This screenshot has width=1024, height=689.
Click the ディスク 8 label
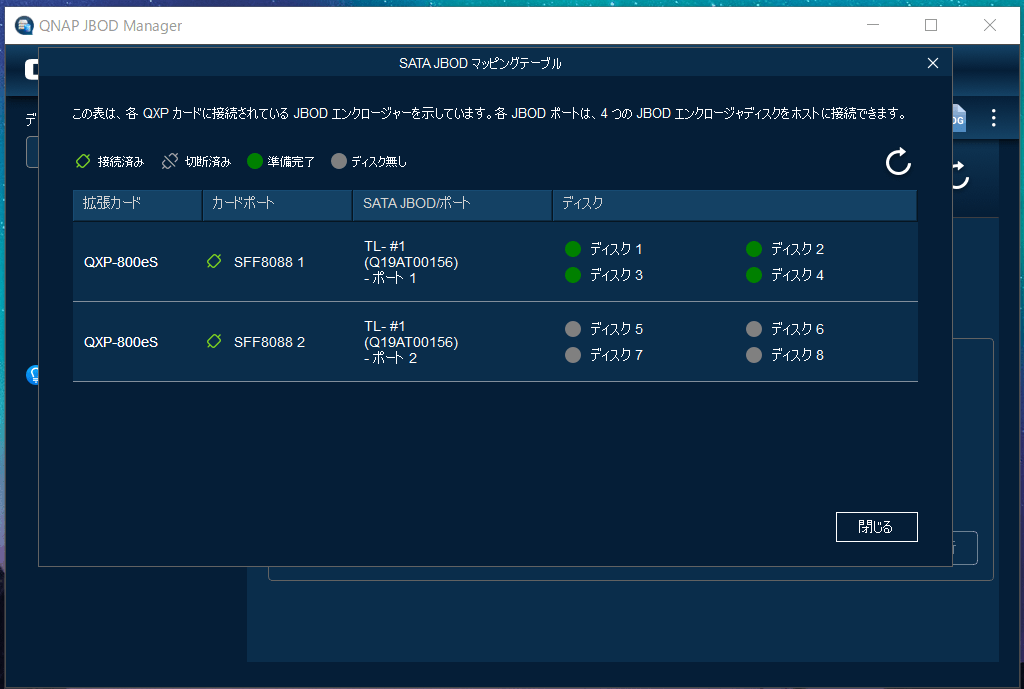(797, 355)
